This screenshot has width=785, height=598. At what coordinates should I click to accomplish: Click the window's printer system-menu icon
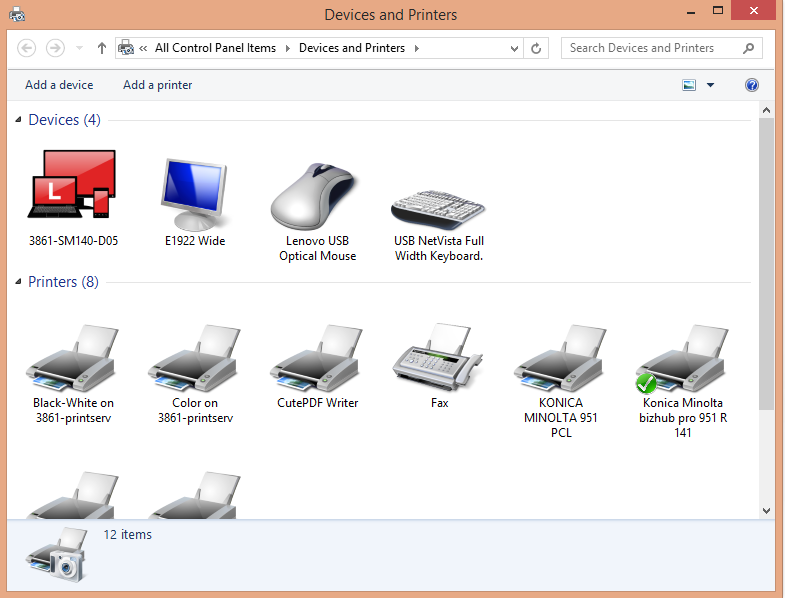point(17,14)
